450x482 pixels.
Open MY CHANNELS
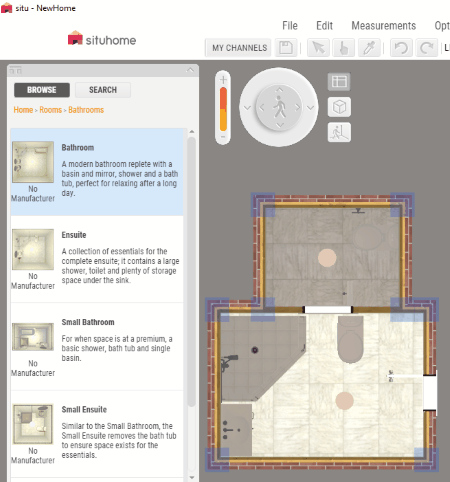[239, 48]
